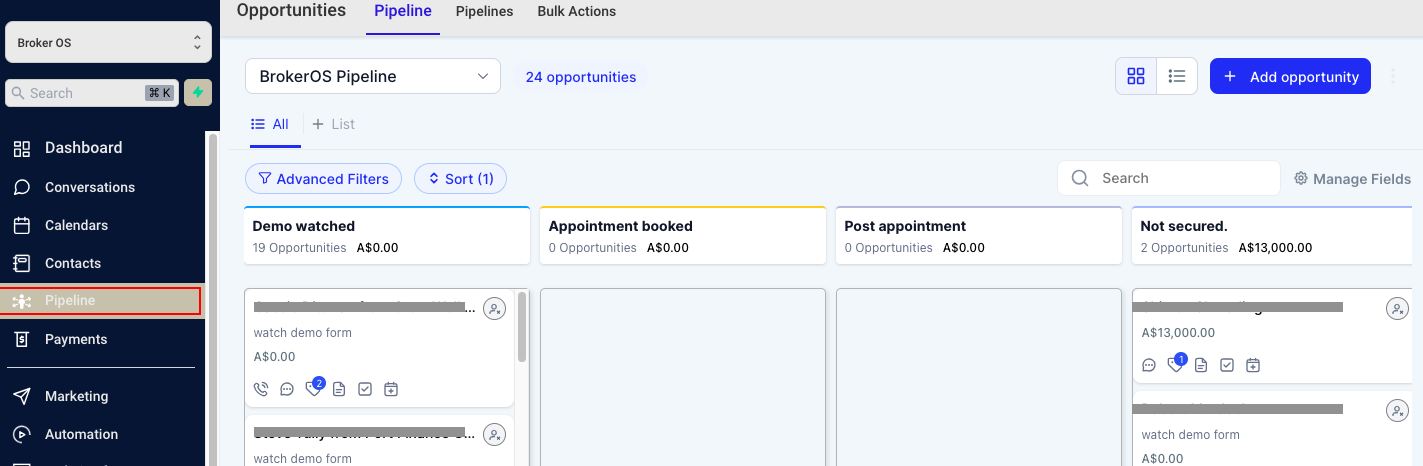
Task: Open Advanced Filters
Action: coord(323,179)
